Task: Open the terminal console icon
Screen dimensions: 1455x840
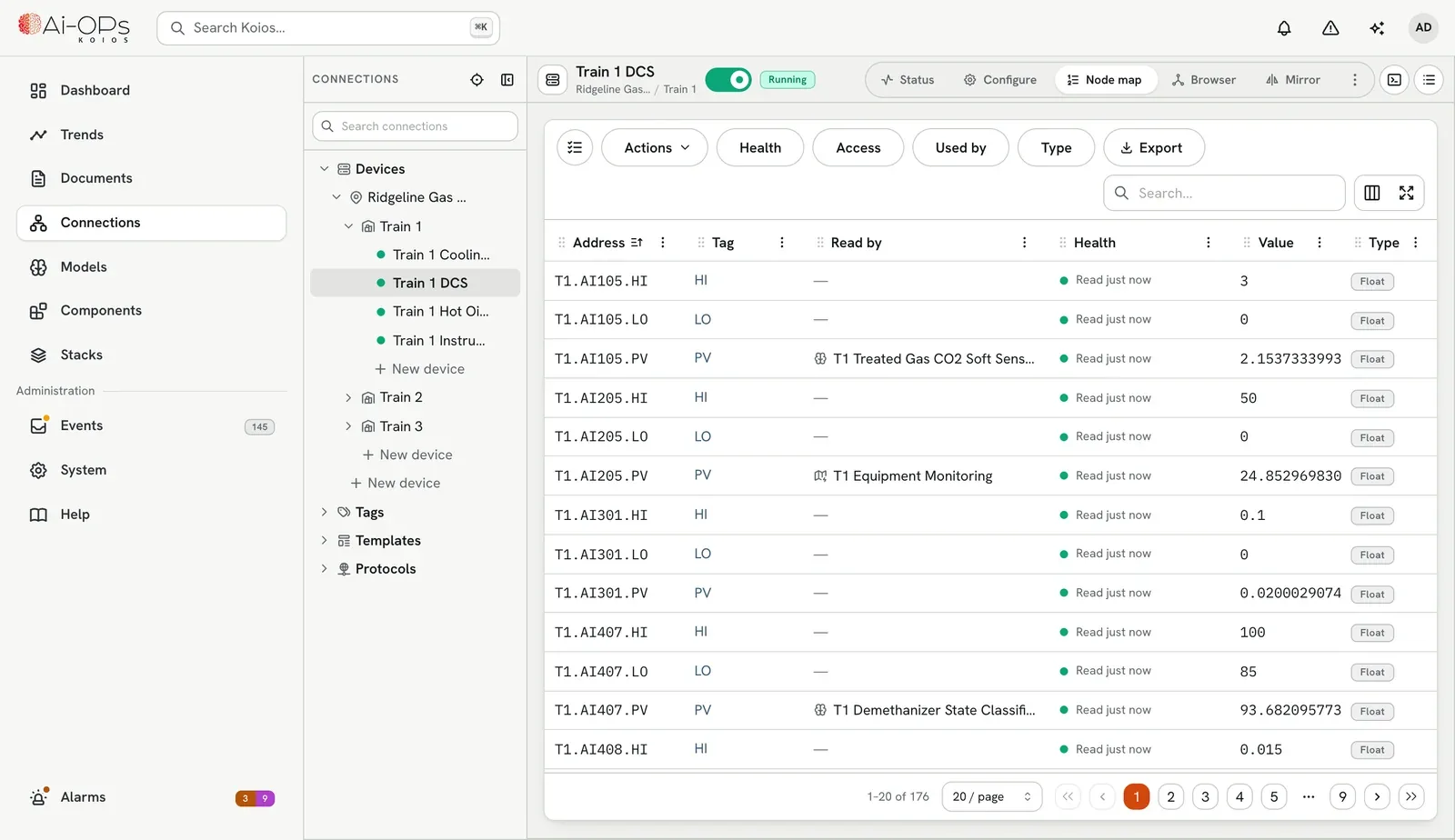Action: tap(1394, 80)
